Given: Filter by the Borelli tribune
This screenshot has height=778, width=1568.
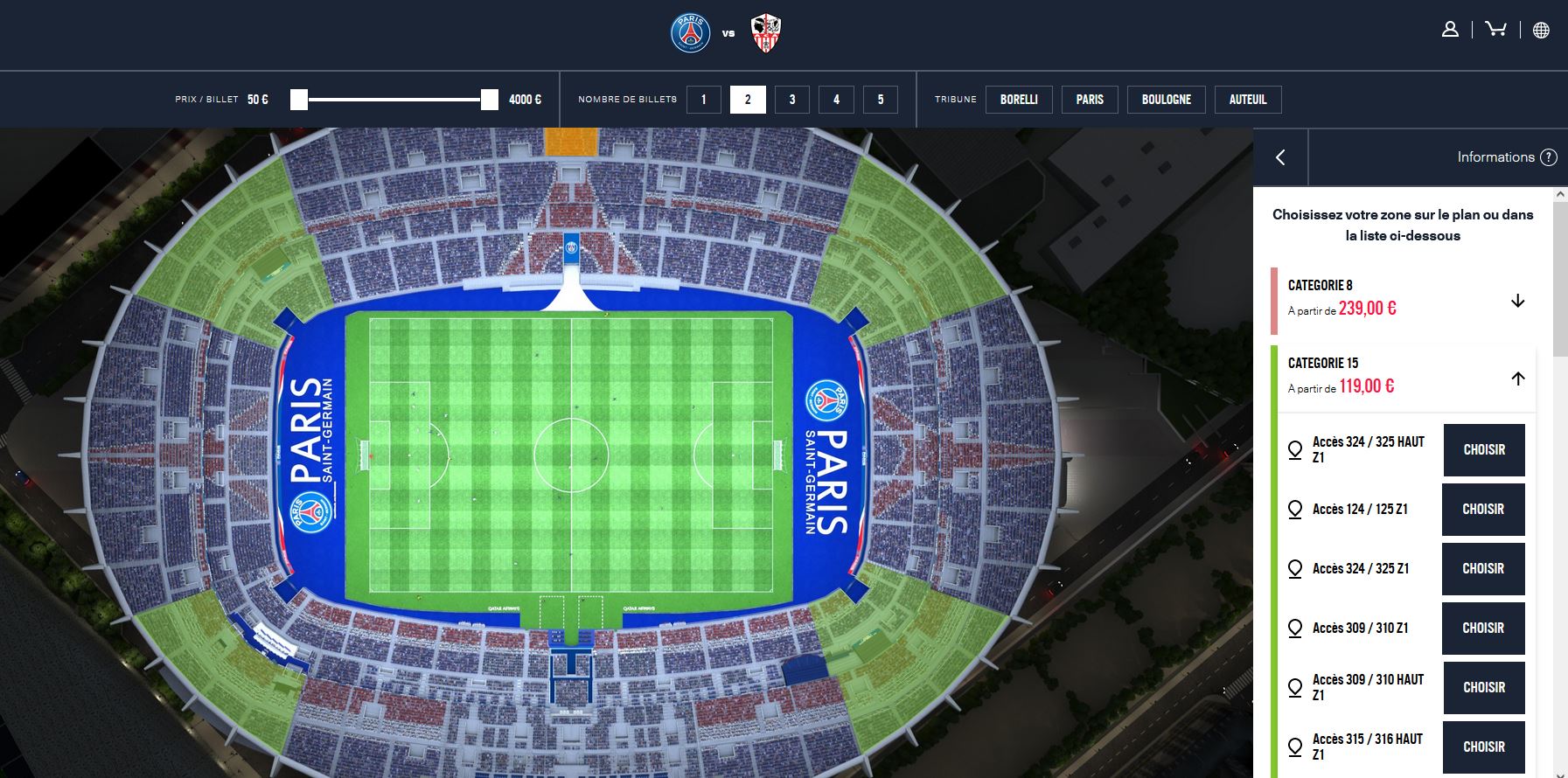Looking at the screenshot, I should (x=1019, y=100).
